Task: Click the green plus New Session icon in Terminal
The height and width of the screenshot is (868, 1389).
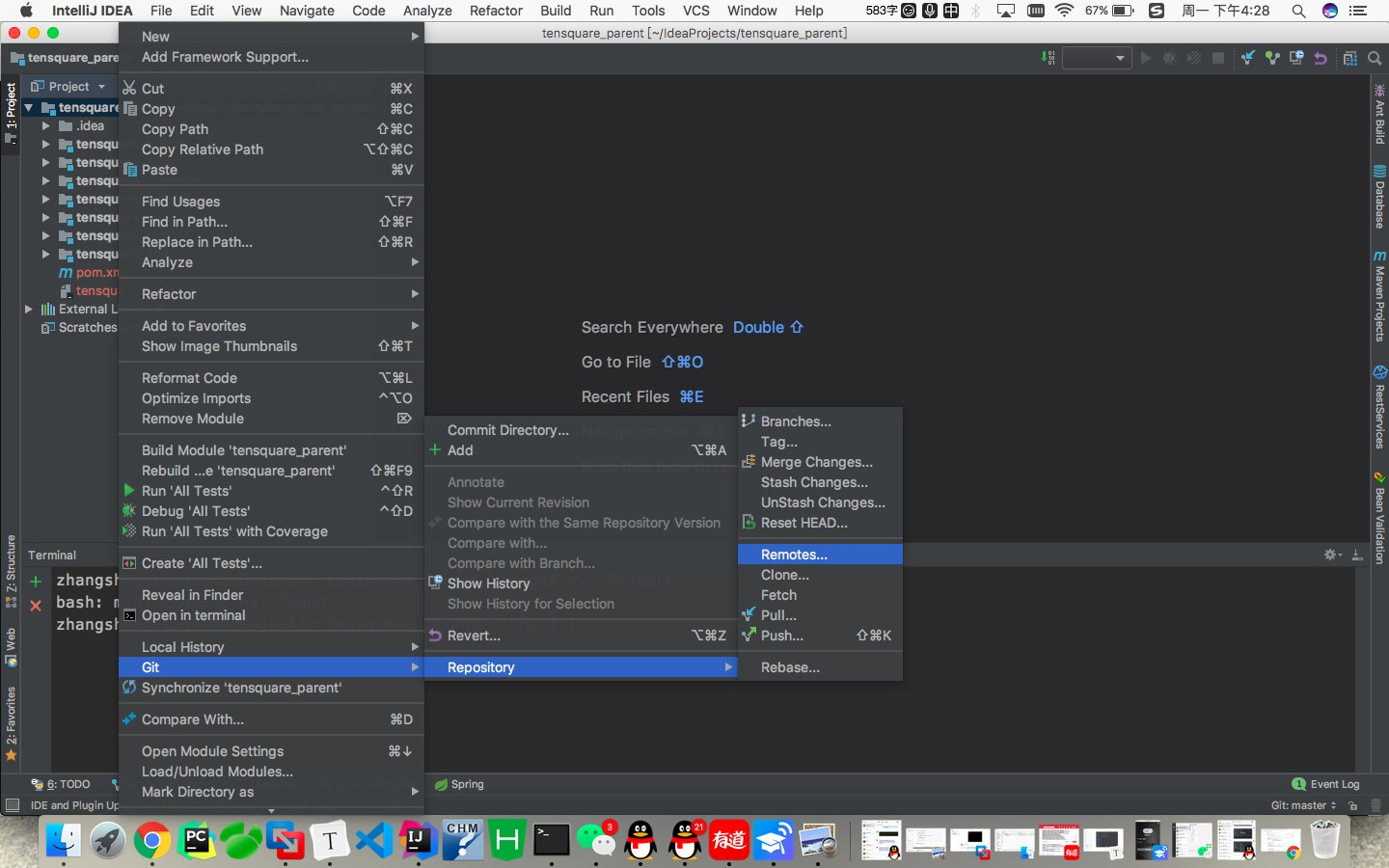Action: click(36, 581)
